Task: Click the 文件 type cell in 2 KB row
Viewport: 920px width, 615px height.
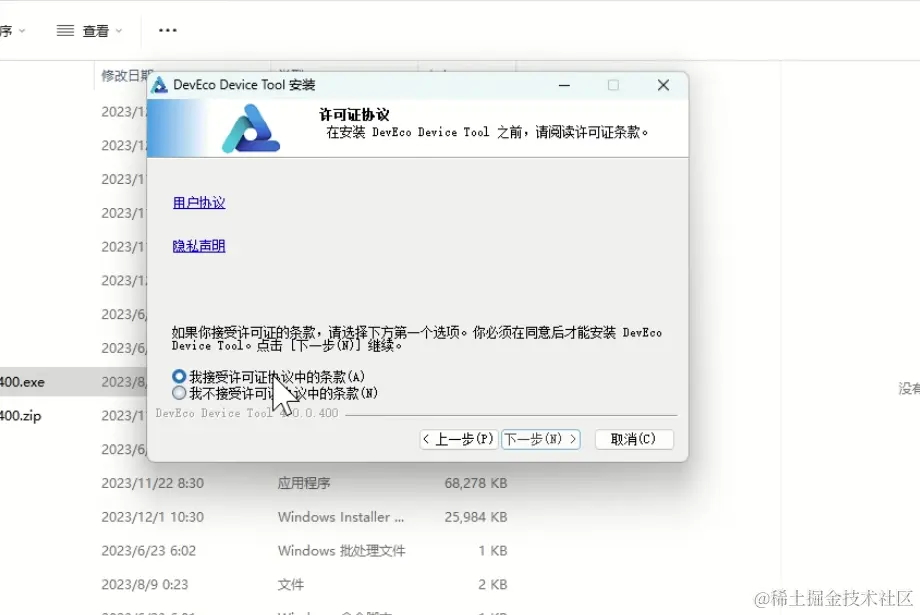Action: (290, 584)
